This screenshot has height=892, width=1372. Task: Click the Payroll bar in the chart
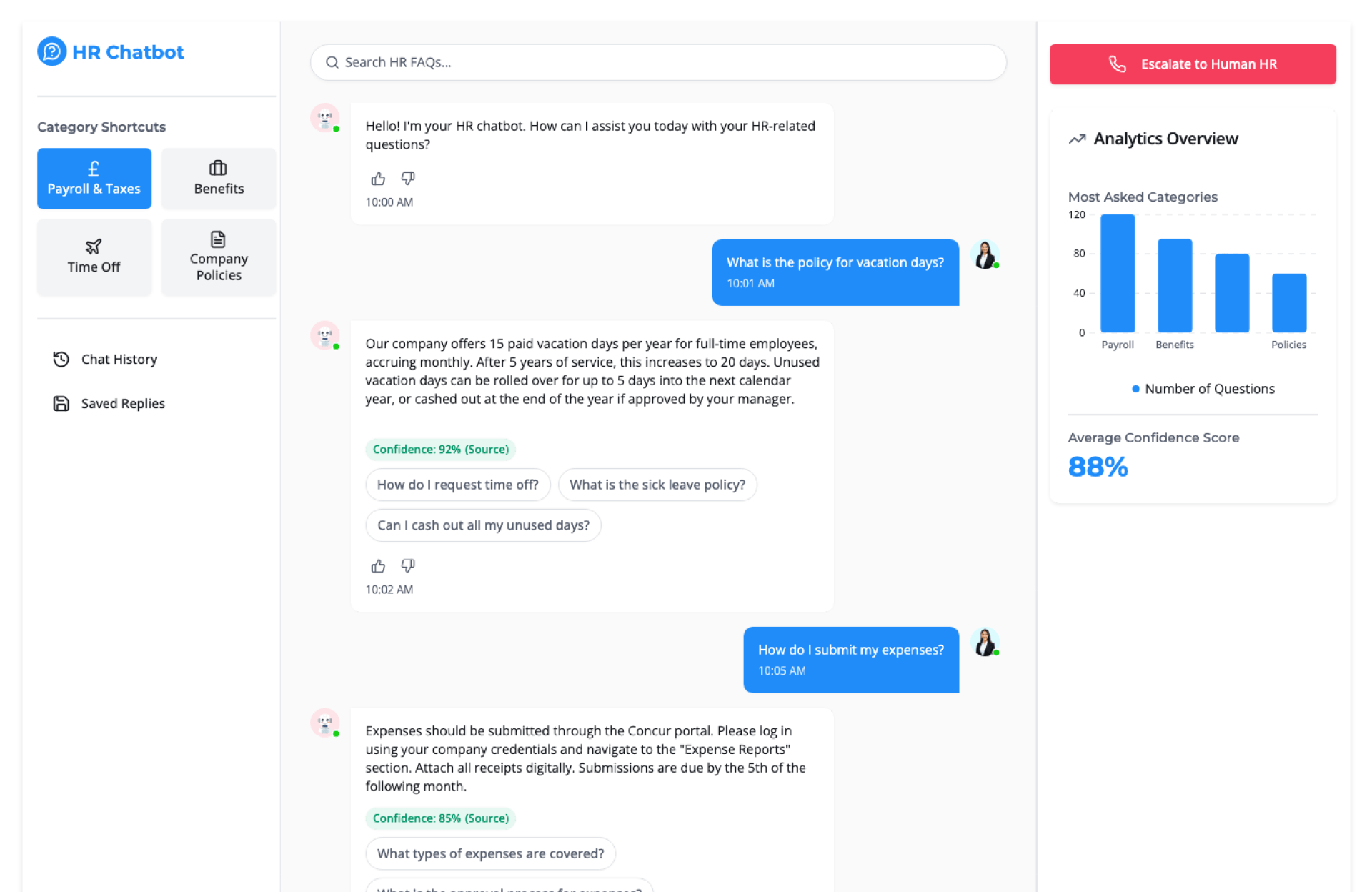pyautogui.click(x=1117, y=273)
